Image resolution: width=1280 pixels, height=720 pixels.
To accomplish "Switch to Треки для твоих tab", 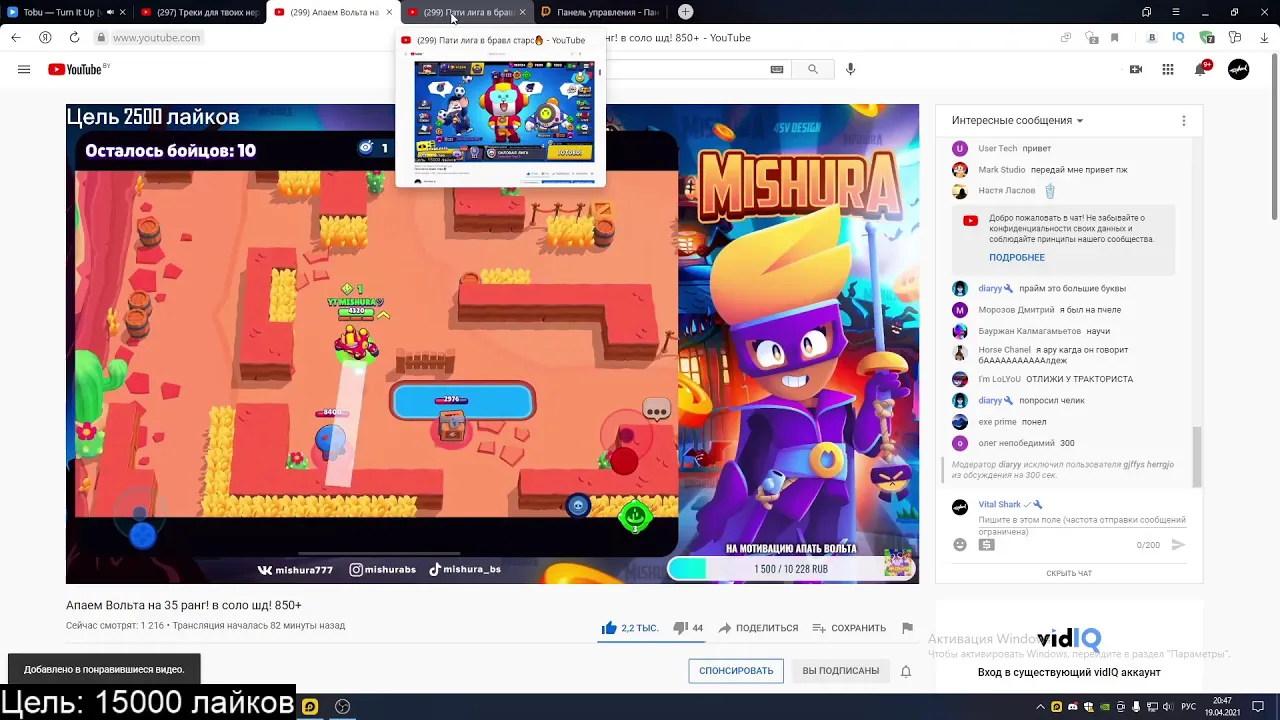I will tap(199, 12).
